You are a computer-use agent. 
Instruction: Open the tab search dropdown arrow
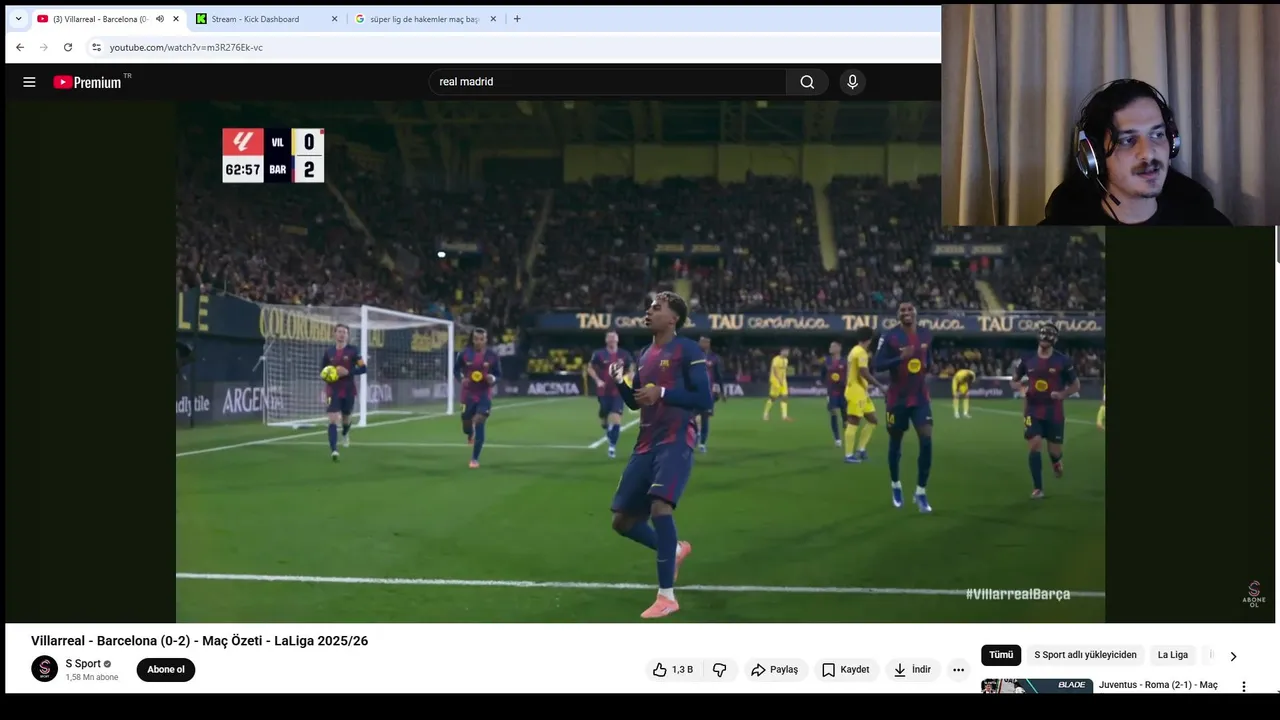point(18,19)
